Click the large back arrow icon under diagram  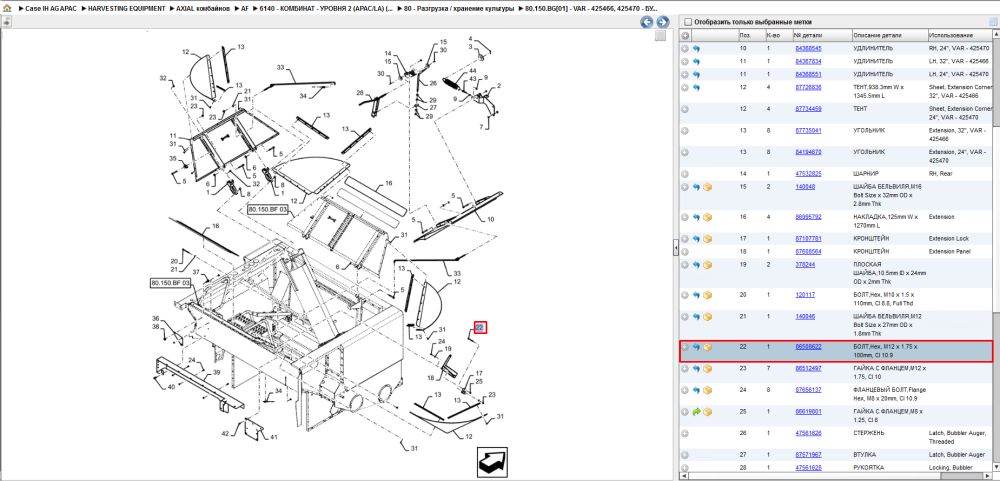point(493,461)
